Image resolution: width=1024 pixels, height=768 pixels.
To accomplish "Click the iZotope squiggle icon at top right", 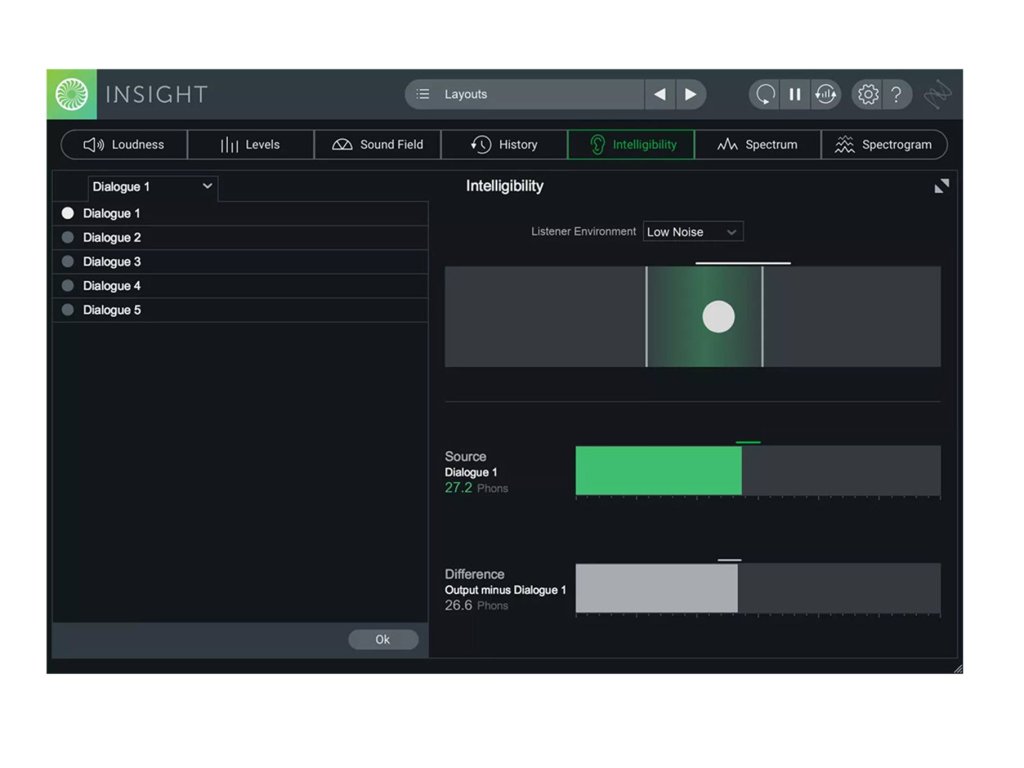I will [x=938, y=94].
